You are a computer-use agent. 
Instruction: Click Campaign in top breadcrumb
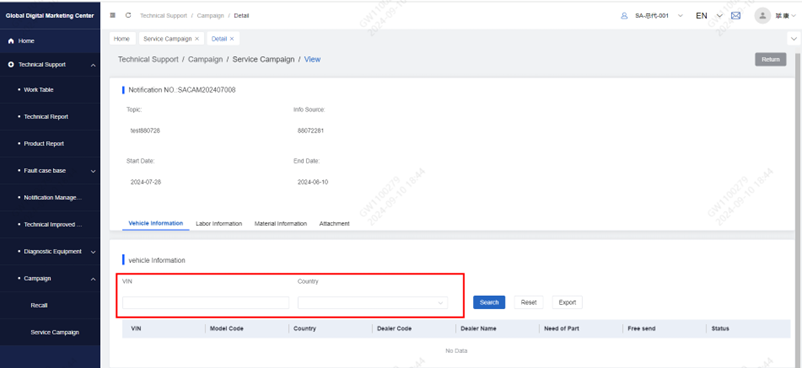(210, 16)
